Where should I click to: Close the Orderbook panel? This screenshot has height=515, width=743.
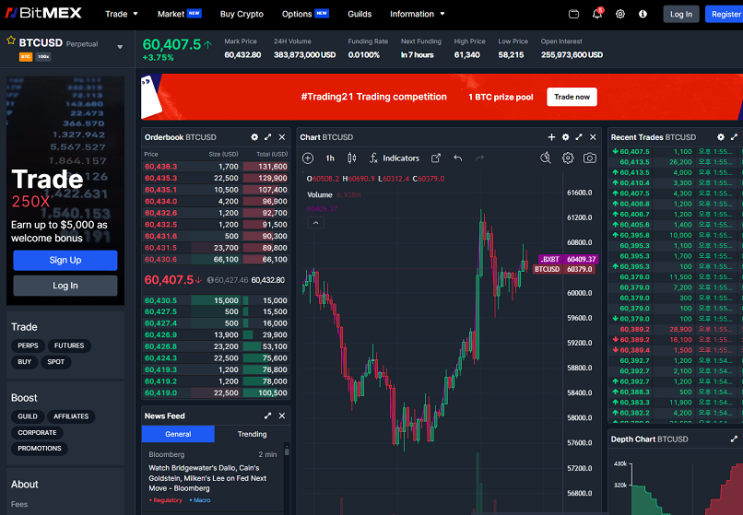coord(282,137)
